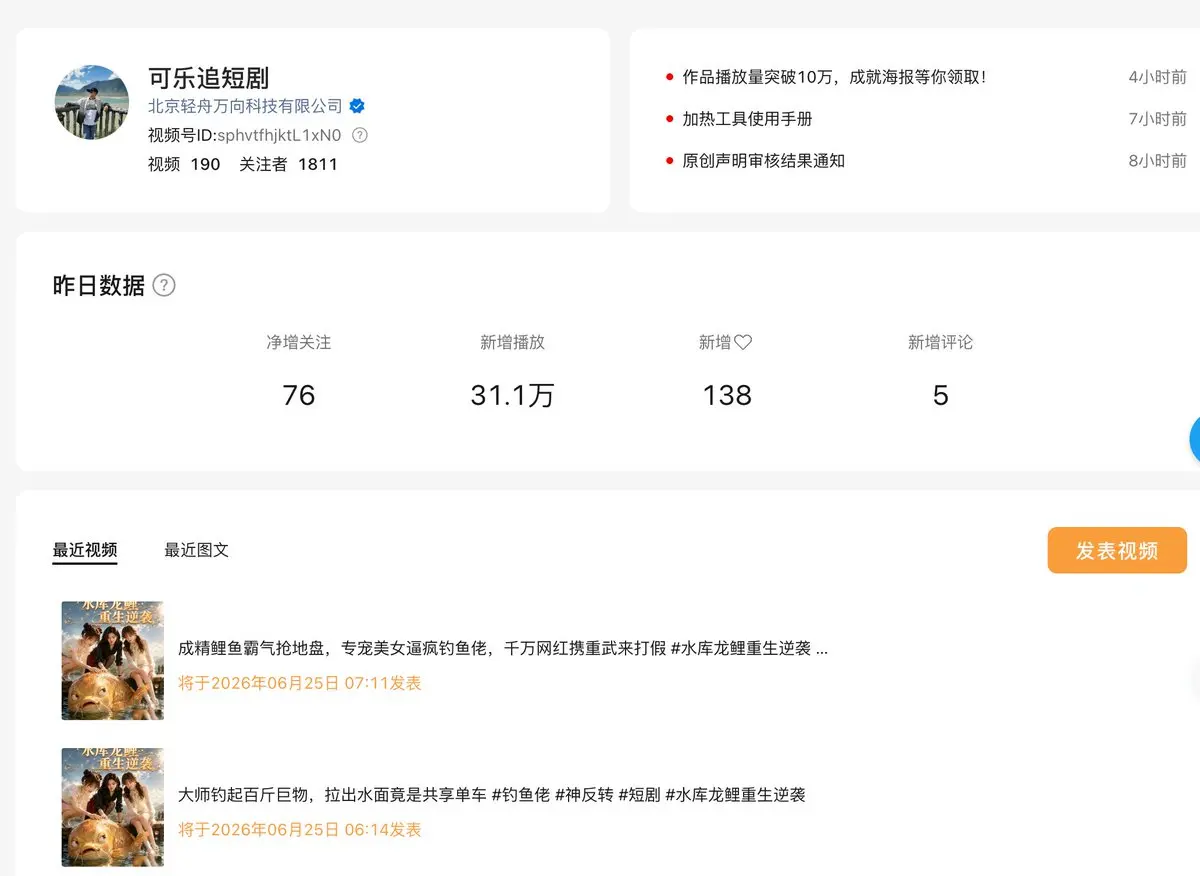Open video titled 大师钓起百斤巨物
Viewport: 1200px width, 876px height.
coord(492,795)
